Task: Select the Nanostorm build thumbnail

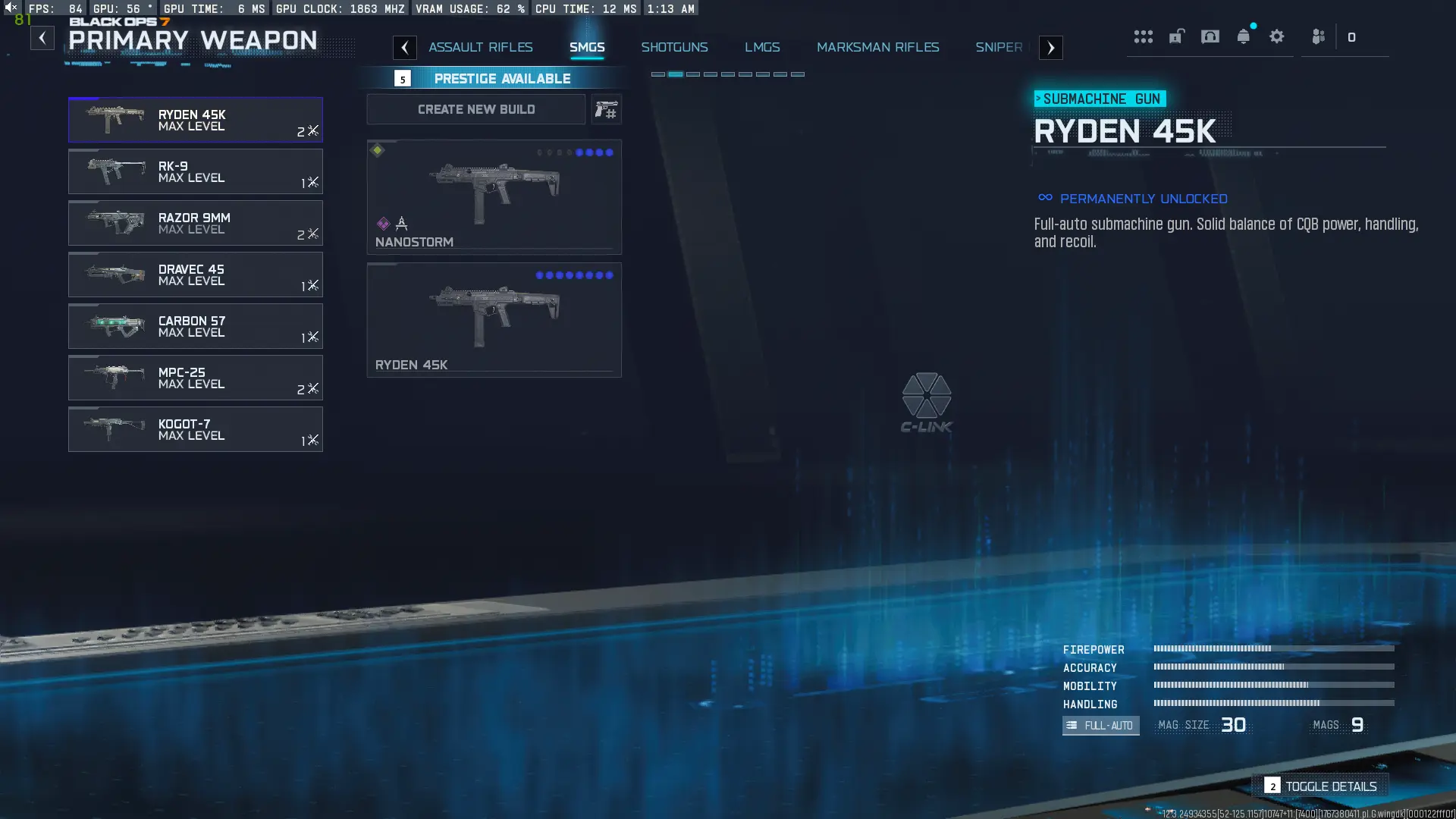Action: point(494,196)
